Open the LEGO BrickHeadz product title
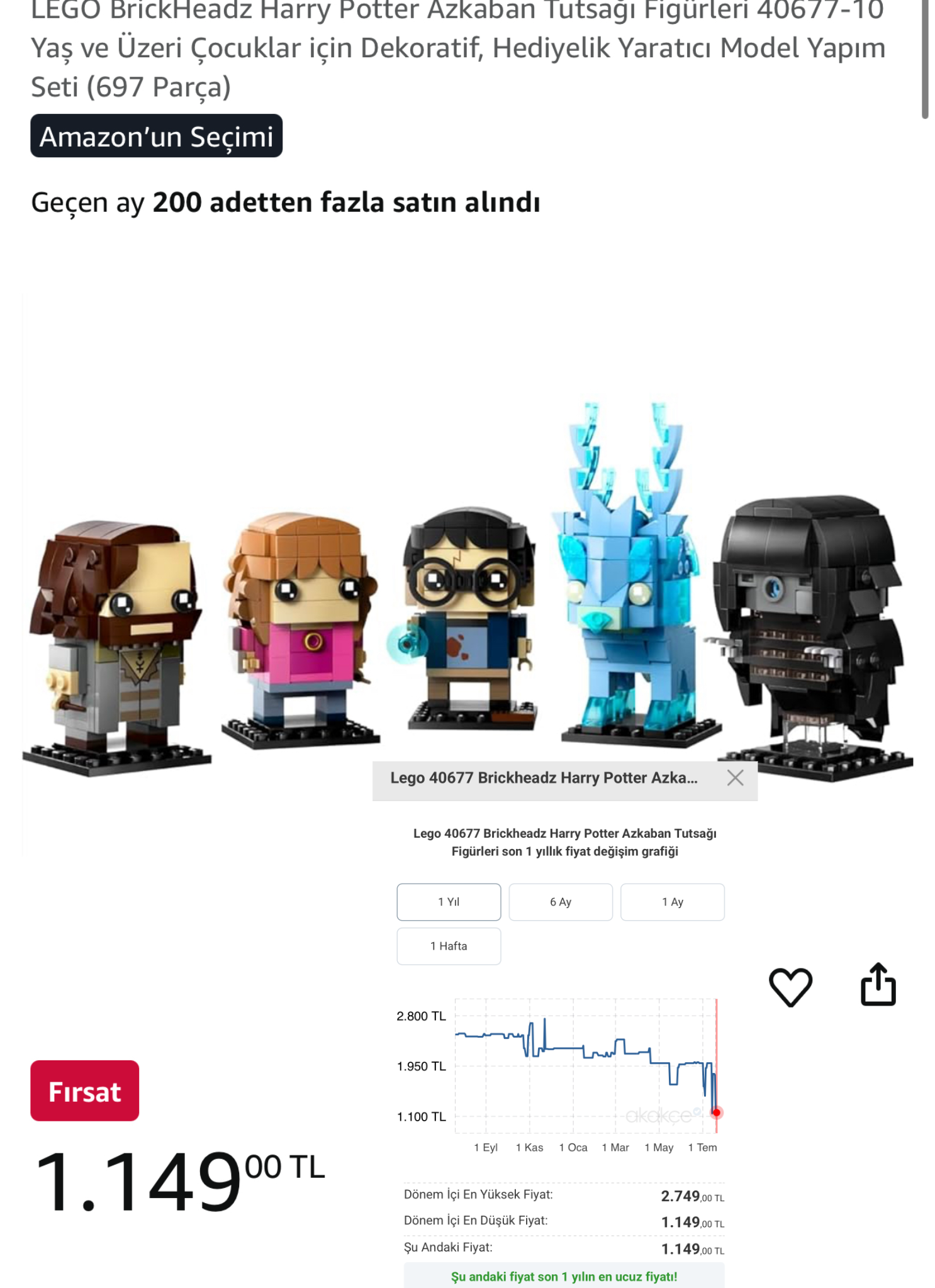This screenshot has width=935, height=1288. (x=458, y=48)
